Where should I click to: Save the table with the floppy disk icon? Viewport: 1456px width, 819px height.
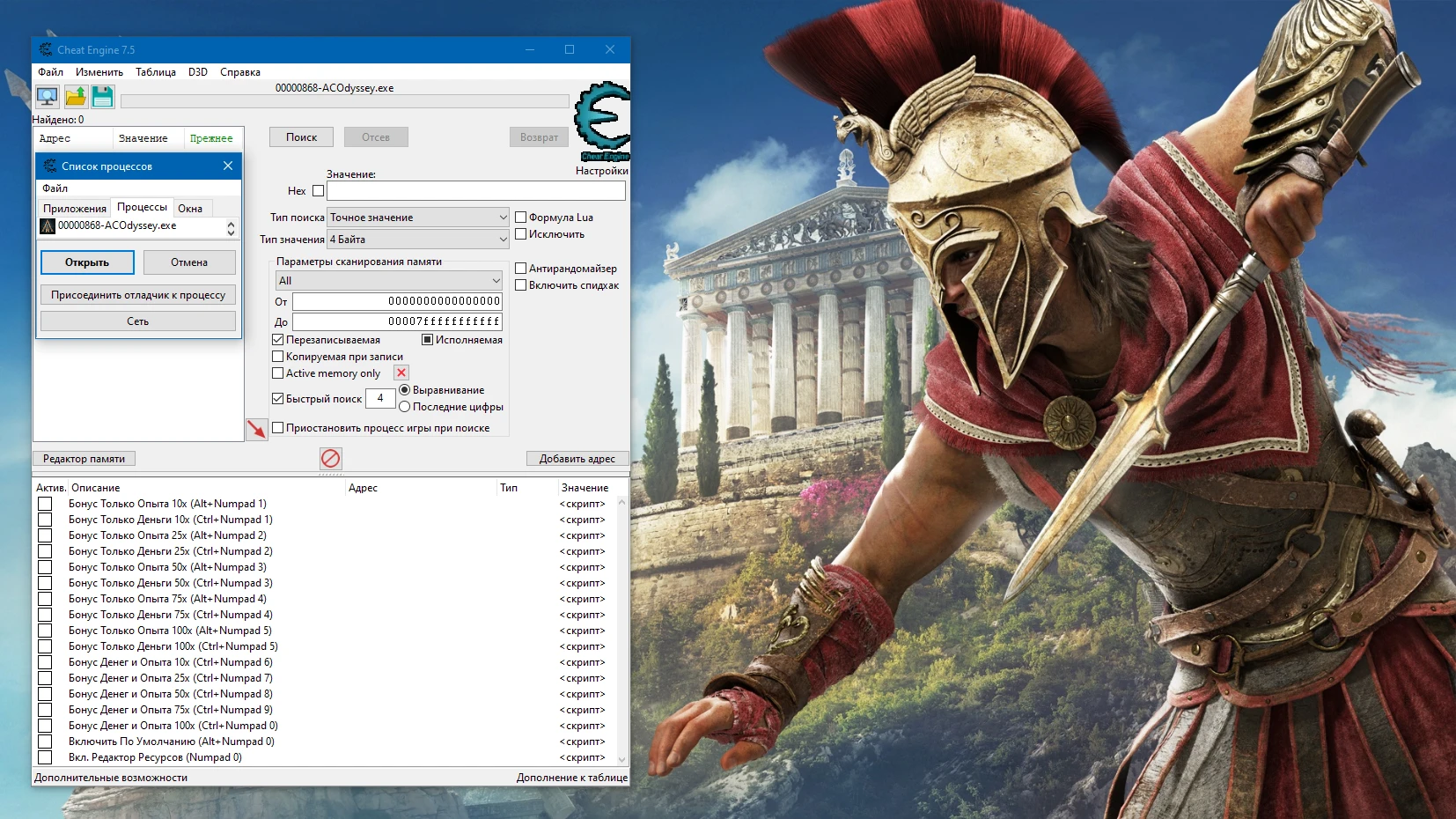pyautogui.click(x=103, y=97)
